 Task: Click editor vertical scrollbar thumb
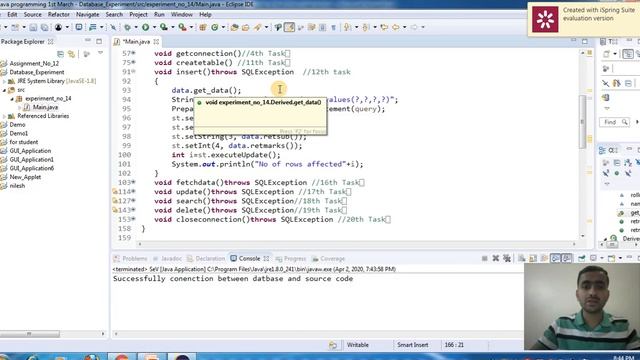coord(582,121)
